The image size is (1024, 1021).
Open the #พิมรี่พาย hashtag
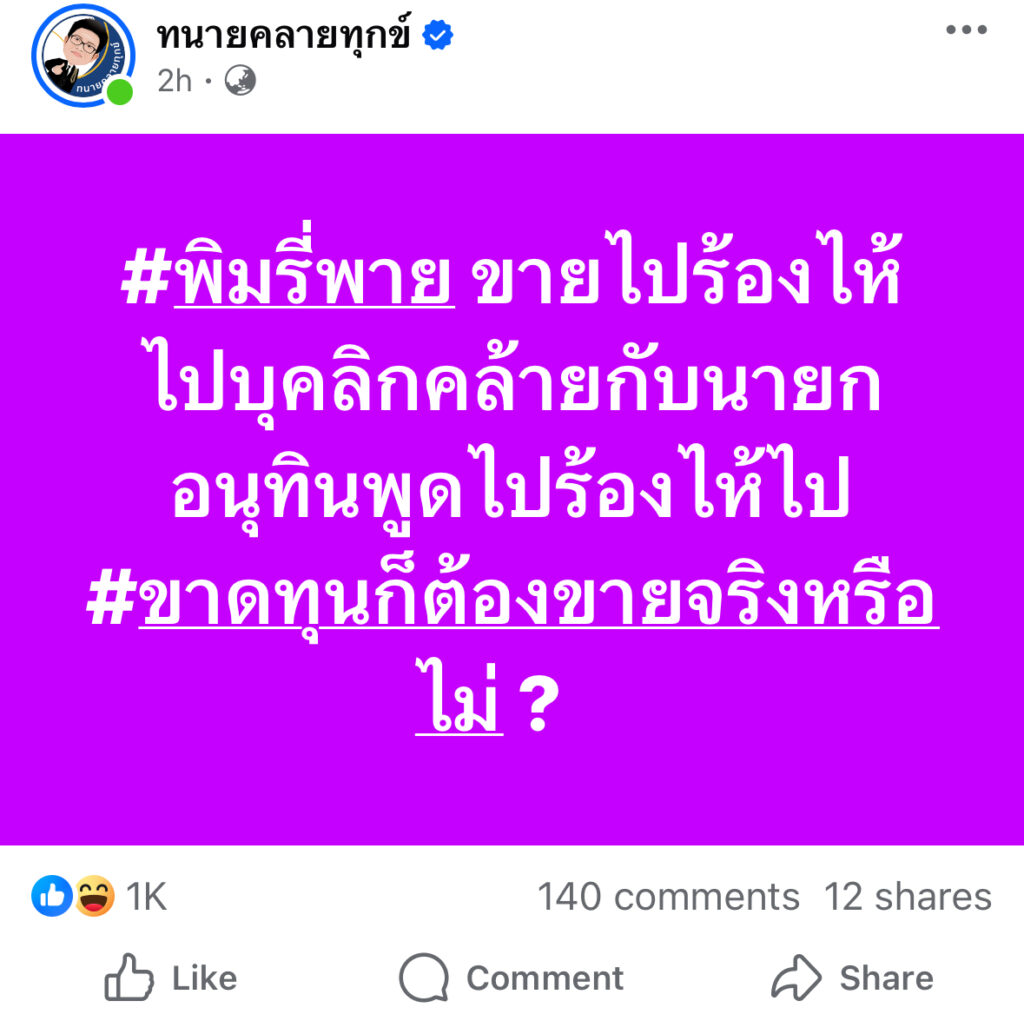(x=288, y=282)
